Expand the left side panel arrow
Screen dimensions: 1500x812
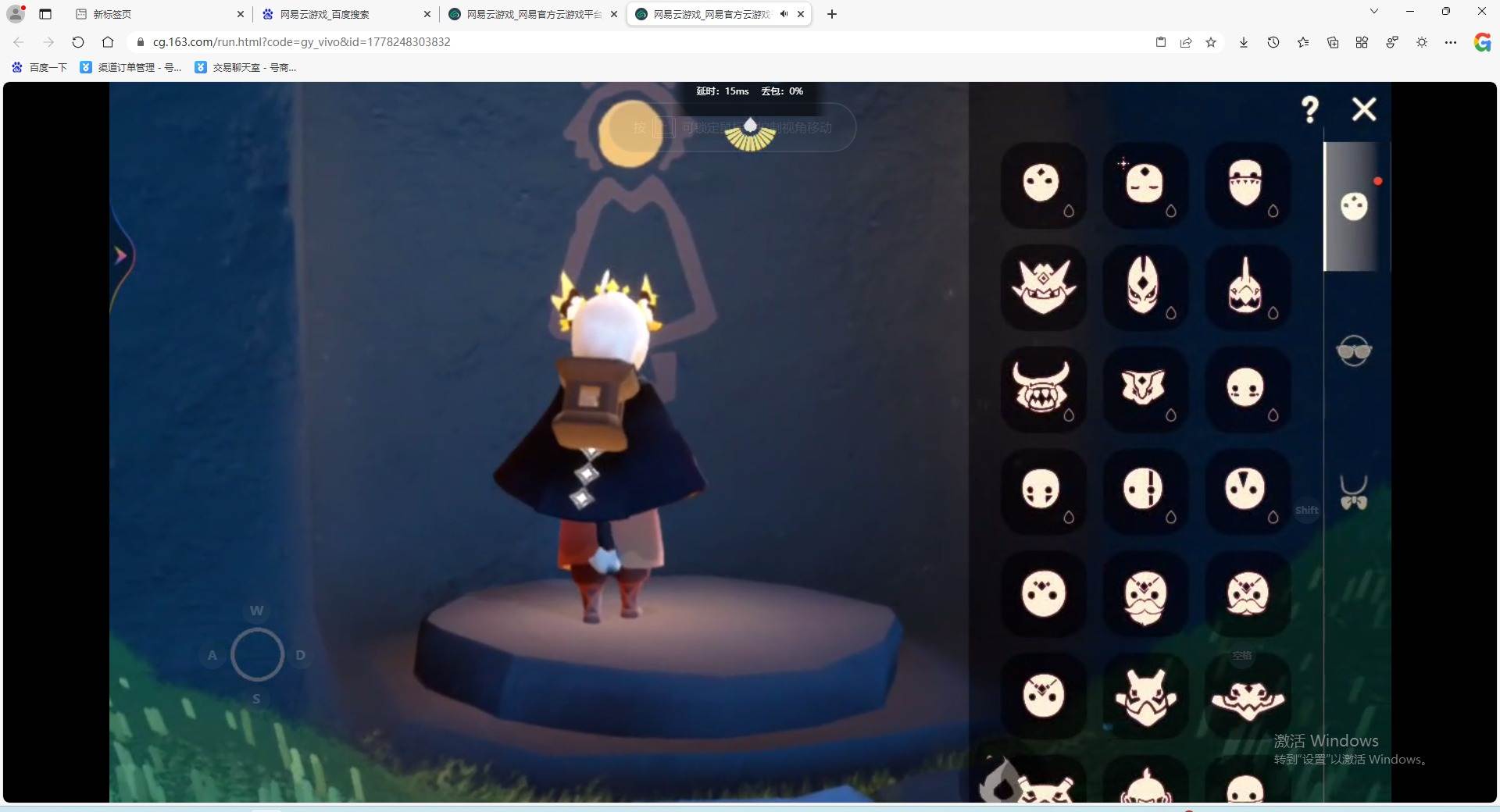(120, 255)
